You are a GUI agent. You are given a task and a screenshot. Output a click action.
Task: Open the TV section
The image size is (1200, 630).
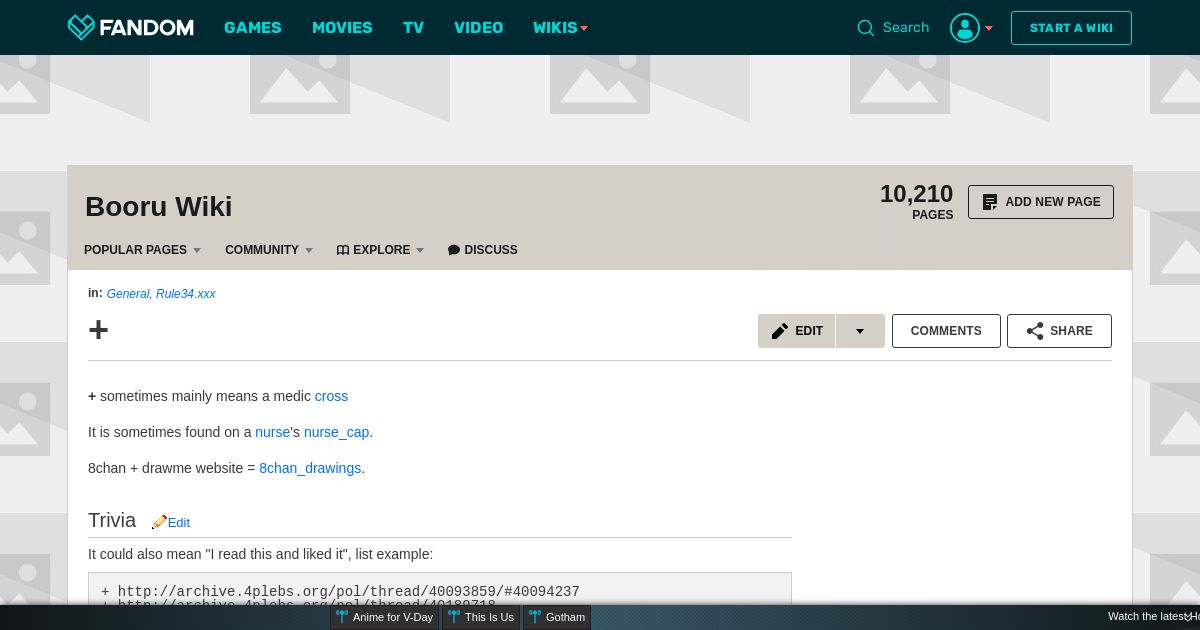click(414, 28)
